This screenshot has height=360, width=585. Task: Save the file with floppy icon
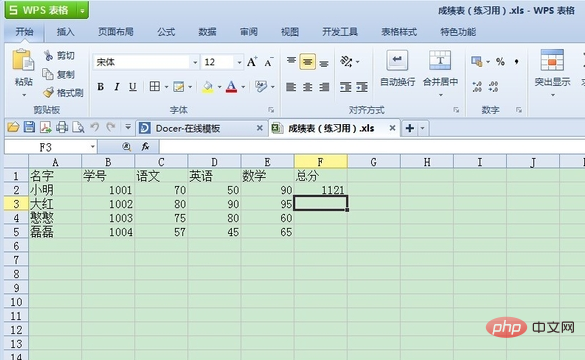pos(29,128)
